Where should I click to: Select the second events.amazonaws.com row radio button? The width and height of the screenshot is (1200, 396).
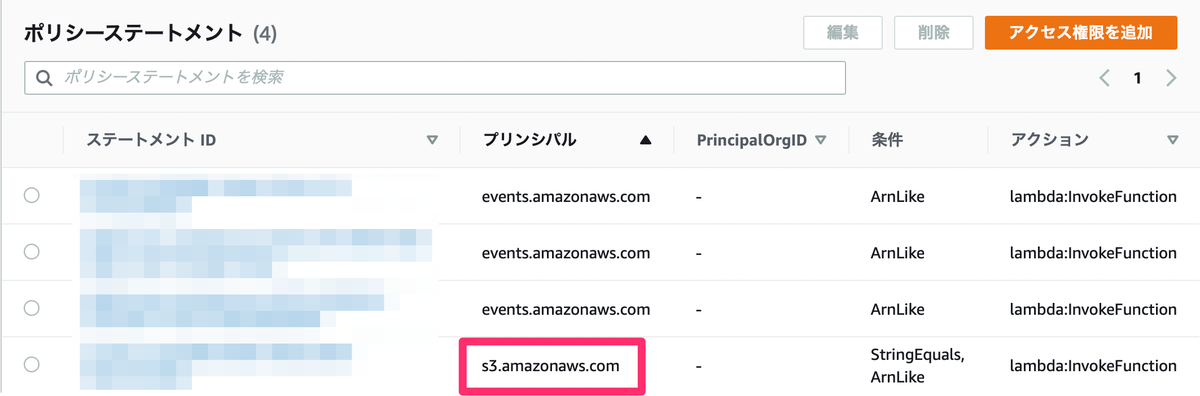pos(31,252)
